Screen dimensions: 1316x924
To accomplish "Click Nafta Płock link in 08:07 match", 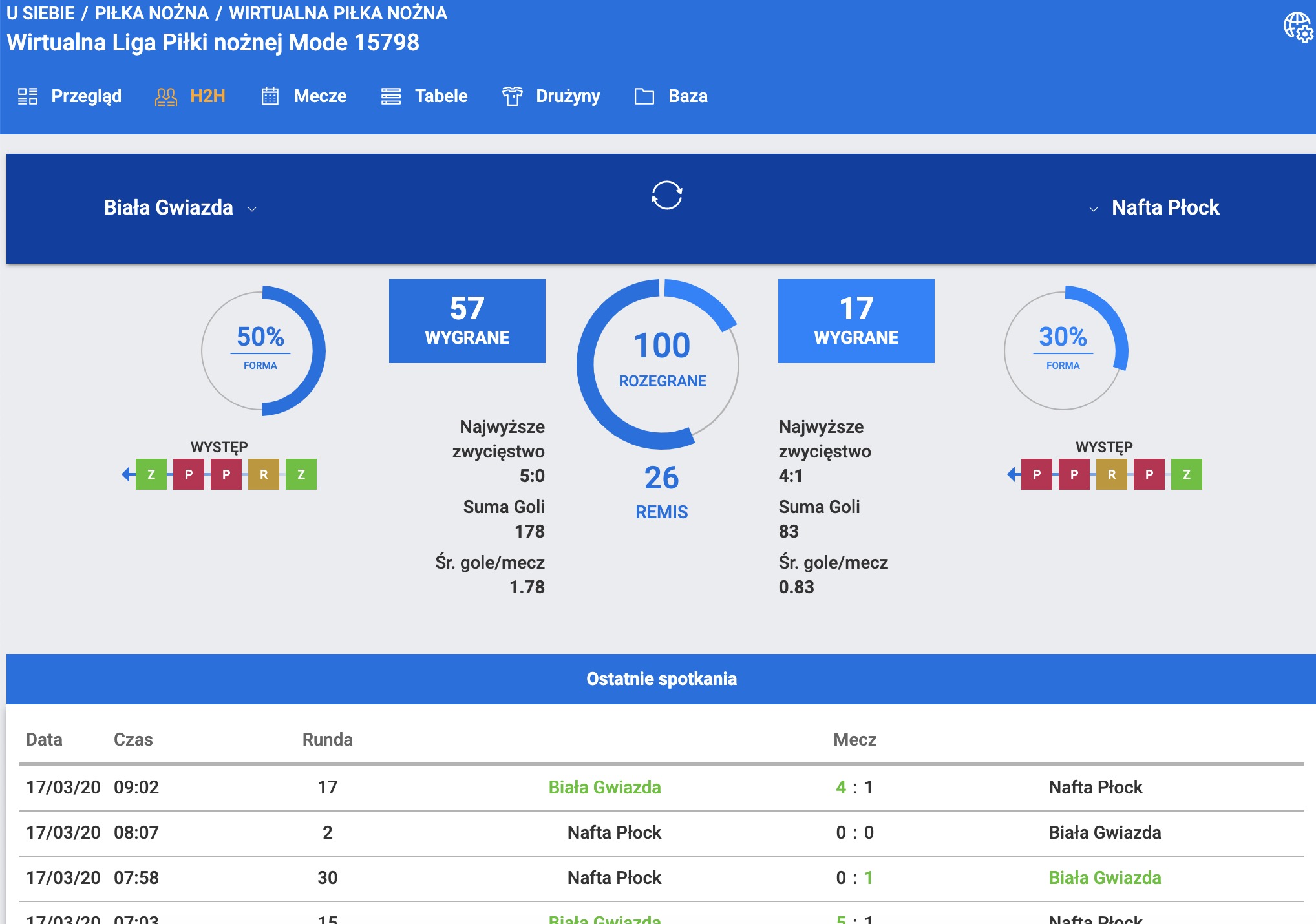I will click(614, 832).
